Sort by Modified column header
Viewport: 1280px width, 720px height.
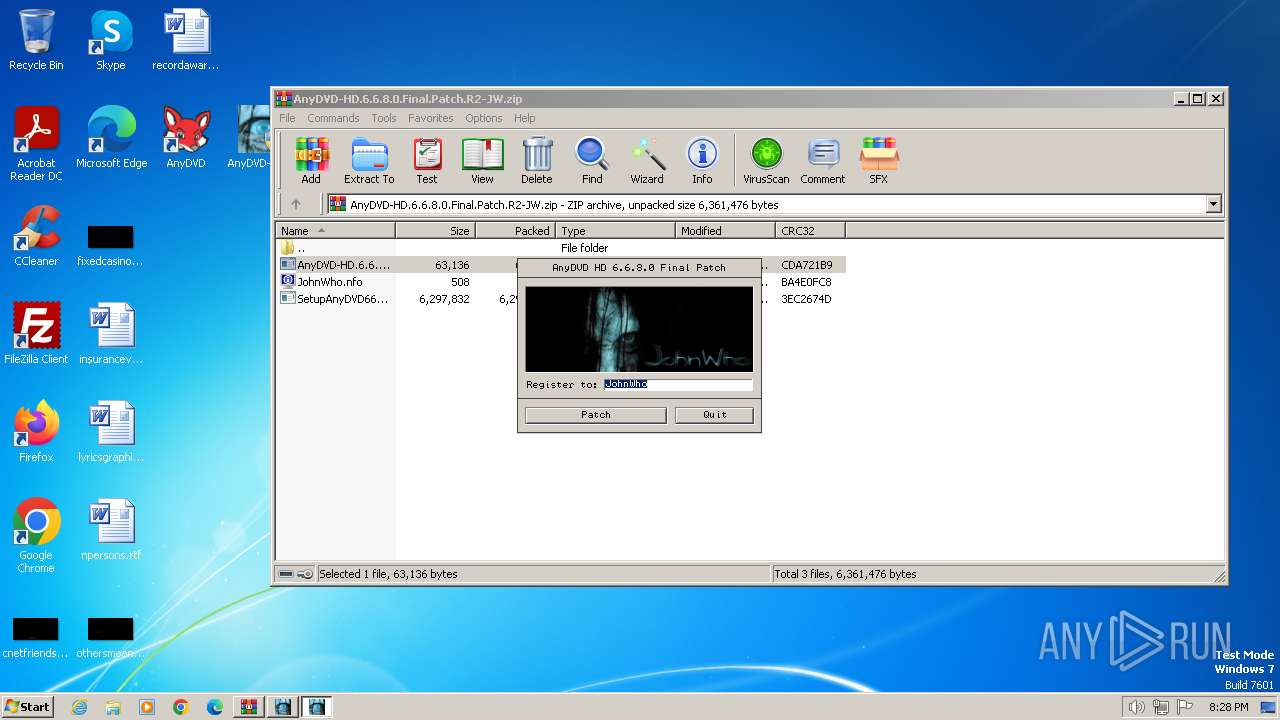[726, 230]
